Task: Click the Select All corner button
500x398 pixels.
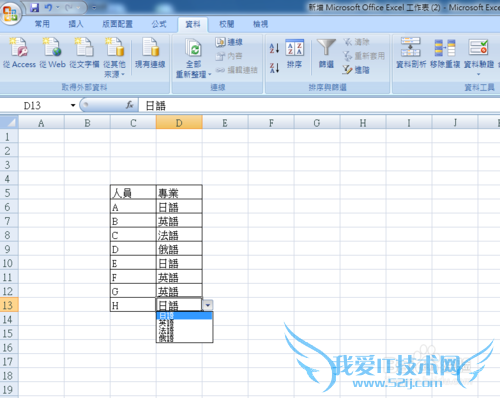Action: [x=9, y=122]
